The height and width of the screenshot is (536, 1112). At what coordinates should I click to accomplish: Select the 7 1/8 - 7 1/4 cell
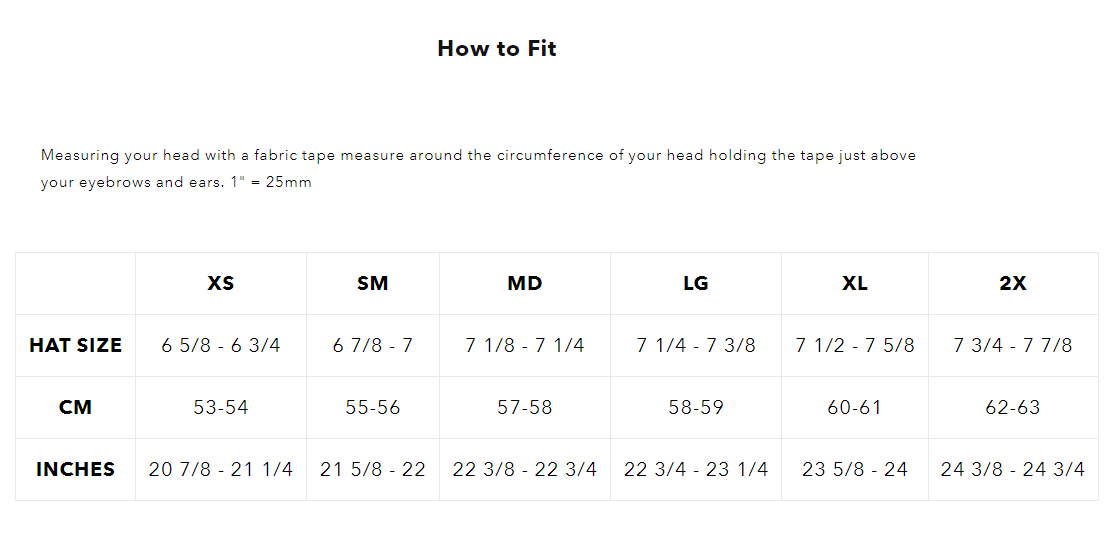524,345
